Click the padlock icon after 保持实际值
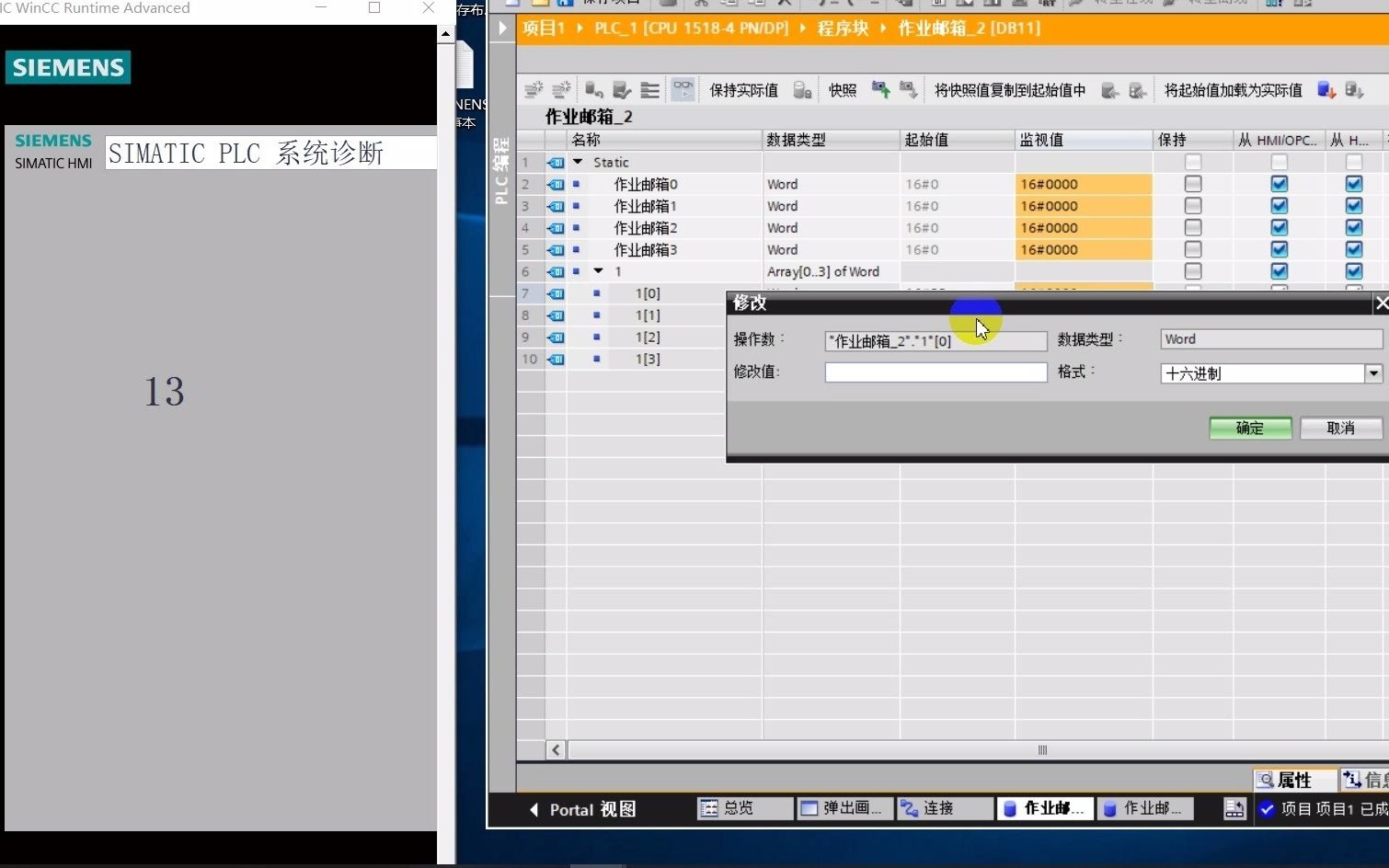Viewport: 1389px width, 868px height. click(x=802, y=89)
